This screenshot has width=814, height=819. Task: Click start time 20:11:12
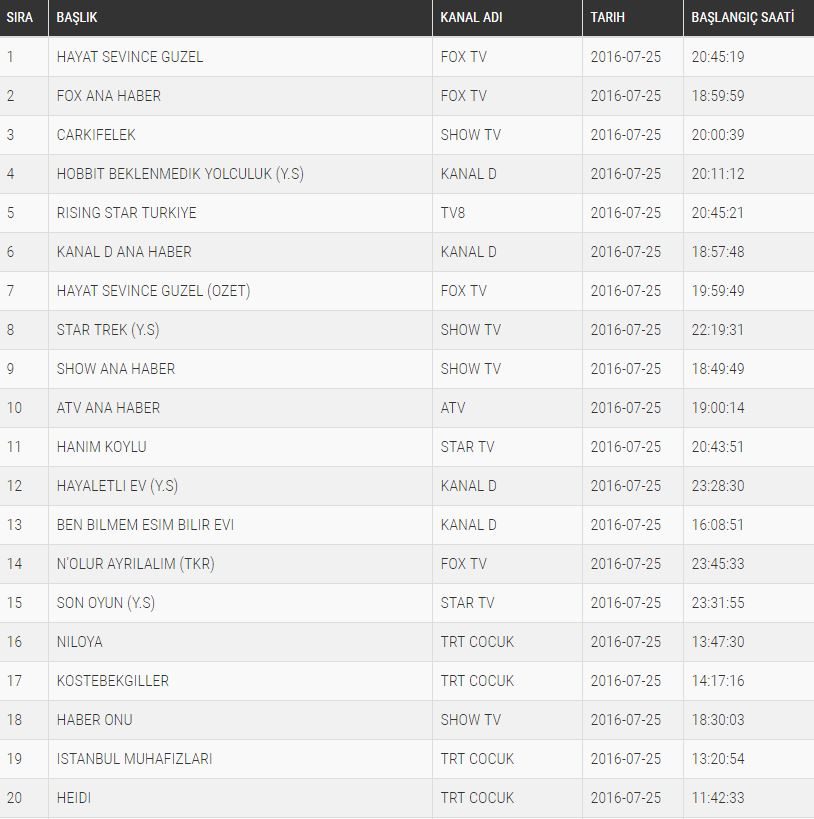coord(718,173)
